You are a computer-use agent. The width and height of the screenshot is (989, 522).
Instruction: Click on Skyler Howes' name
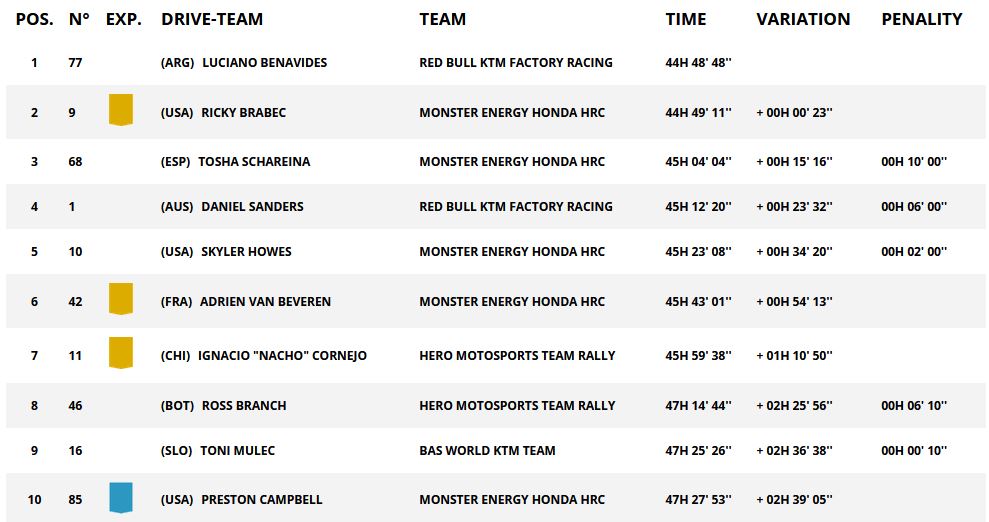(246, 252)
